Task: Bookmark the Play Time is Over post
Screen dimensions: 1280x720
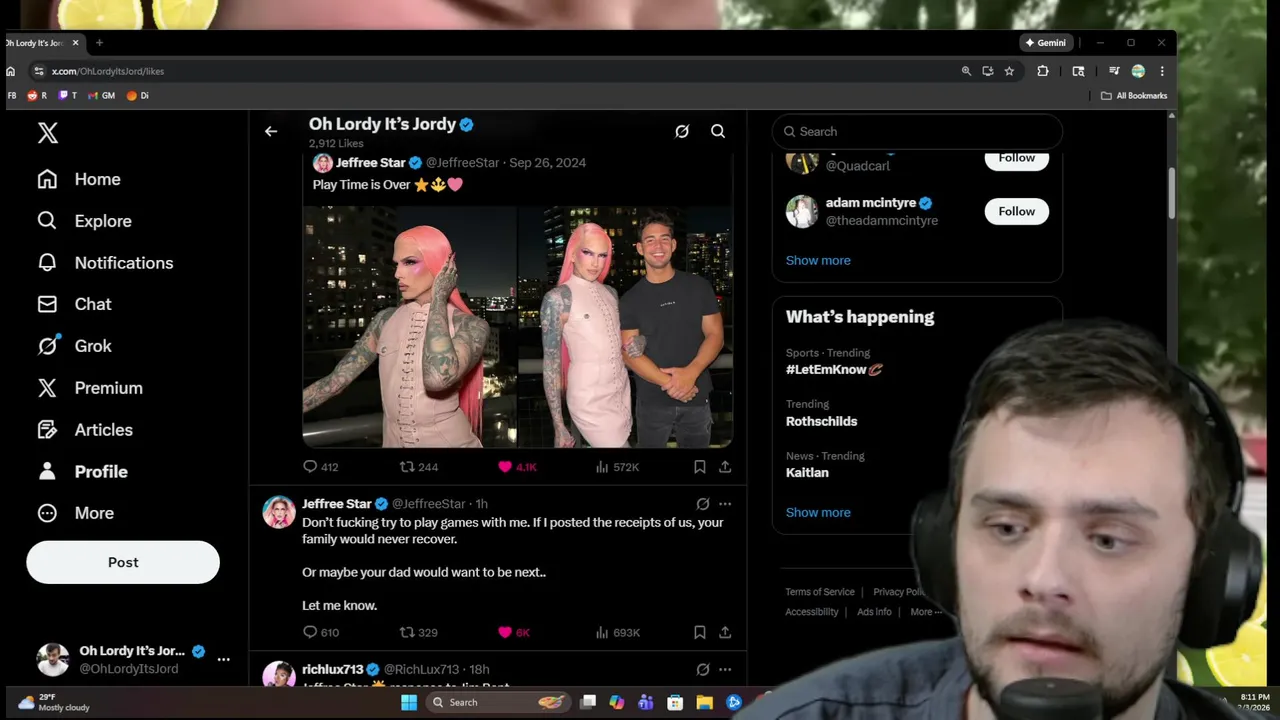Action: click(x=700, y=467)
